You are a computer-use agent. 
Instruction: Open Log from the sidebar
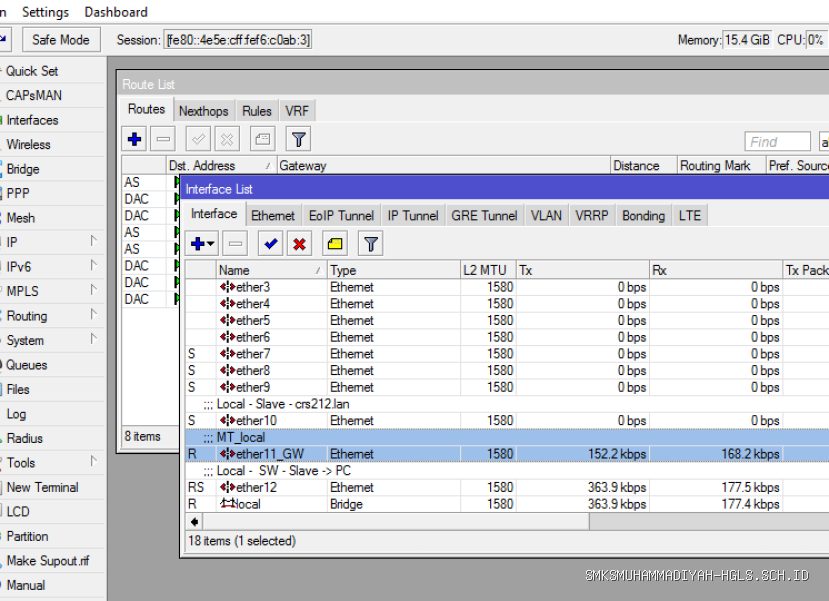53,414
